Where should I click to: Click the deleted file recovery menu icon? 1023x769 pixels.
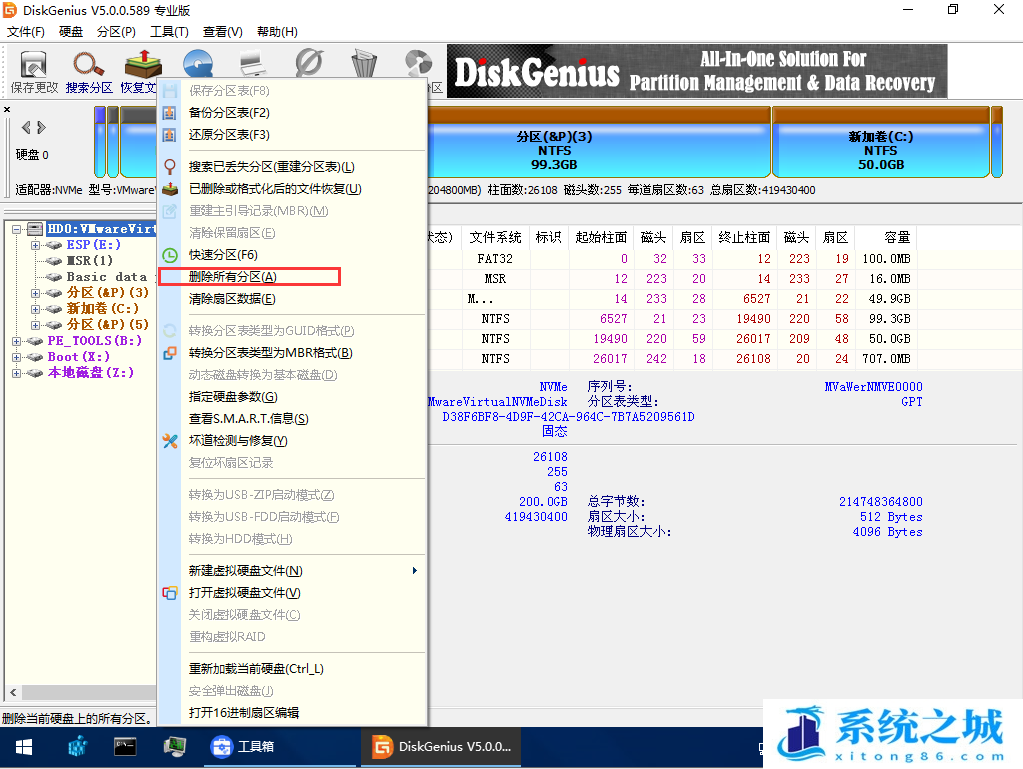(x=170, y=189)
